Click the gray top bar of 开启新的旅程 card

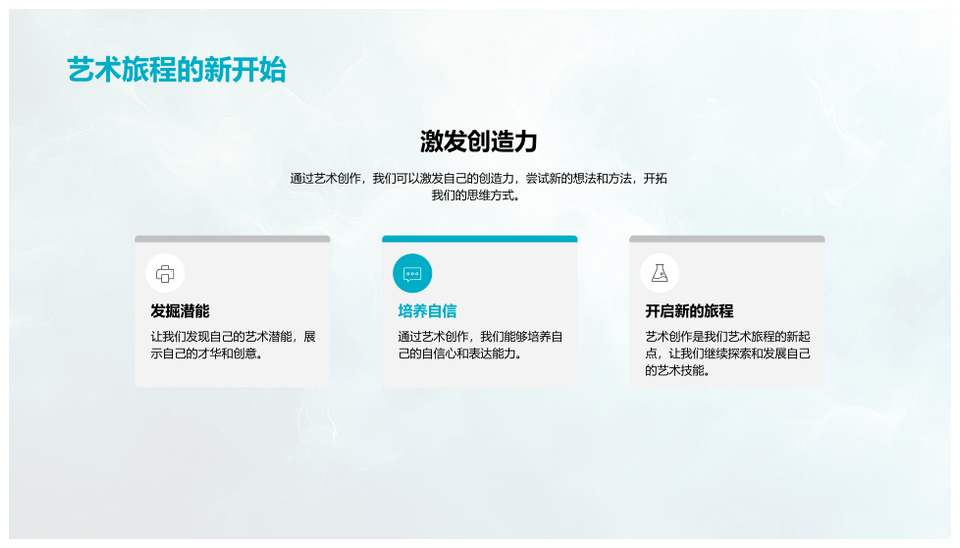(x=726, y=239)
